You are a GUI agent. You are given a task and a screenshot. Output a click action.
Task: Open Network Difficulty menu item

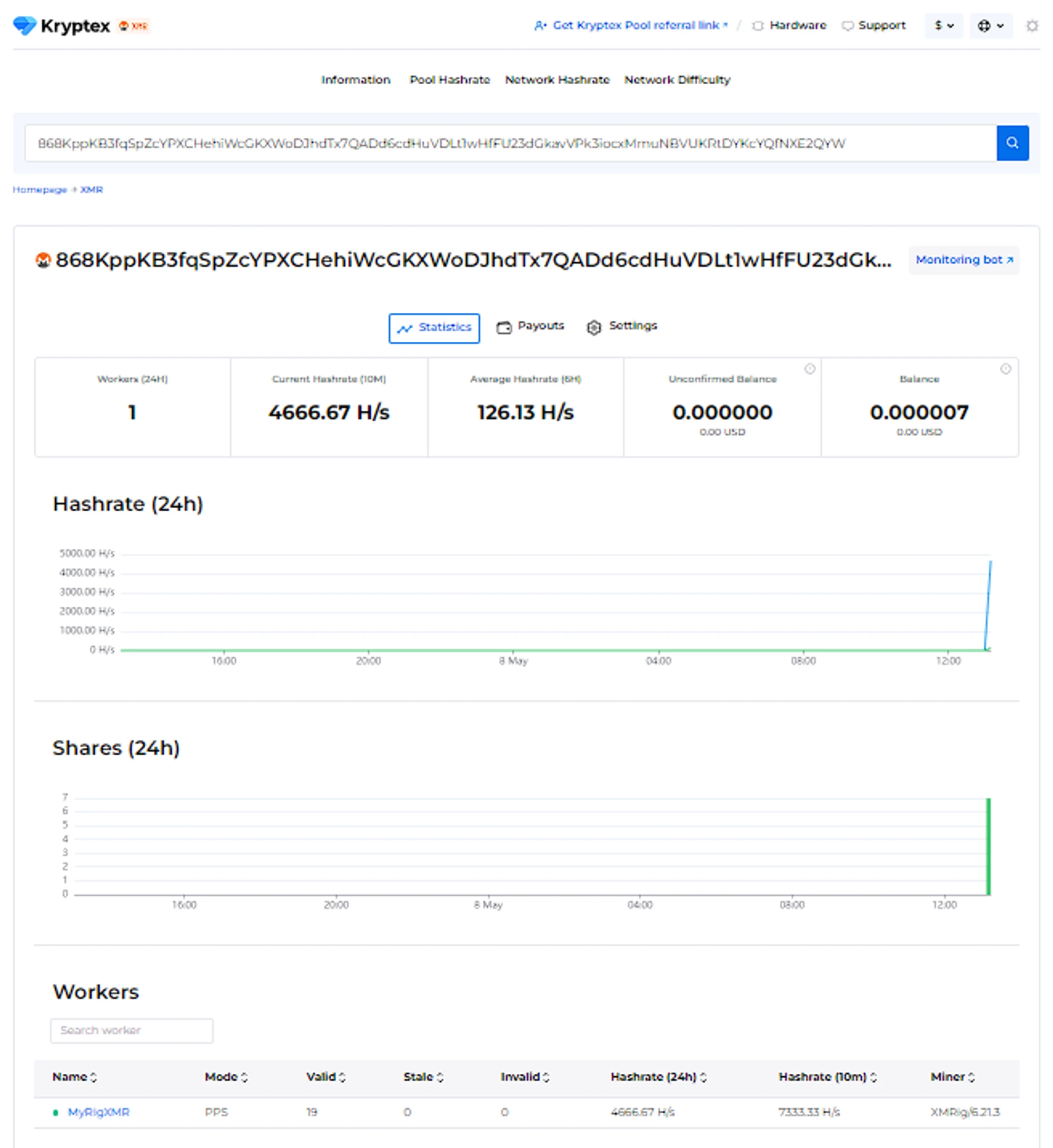(x=677, y=80)
